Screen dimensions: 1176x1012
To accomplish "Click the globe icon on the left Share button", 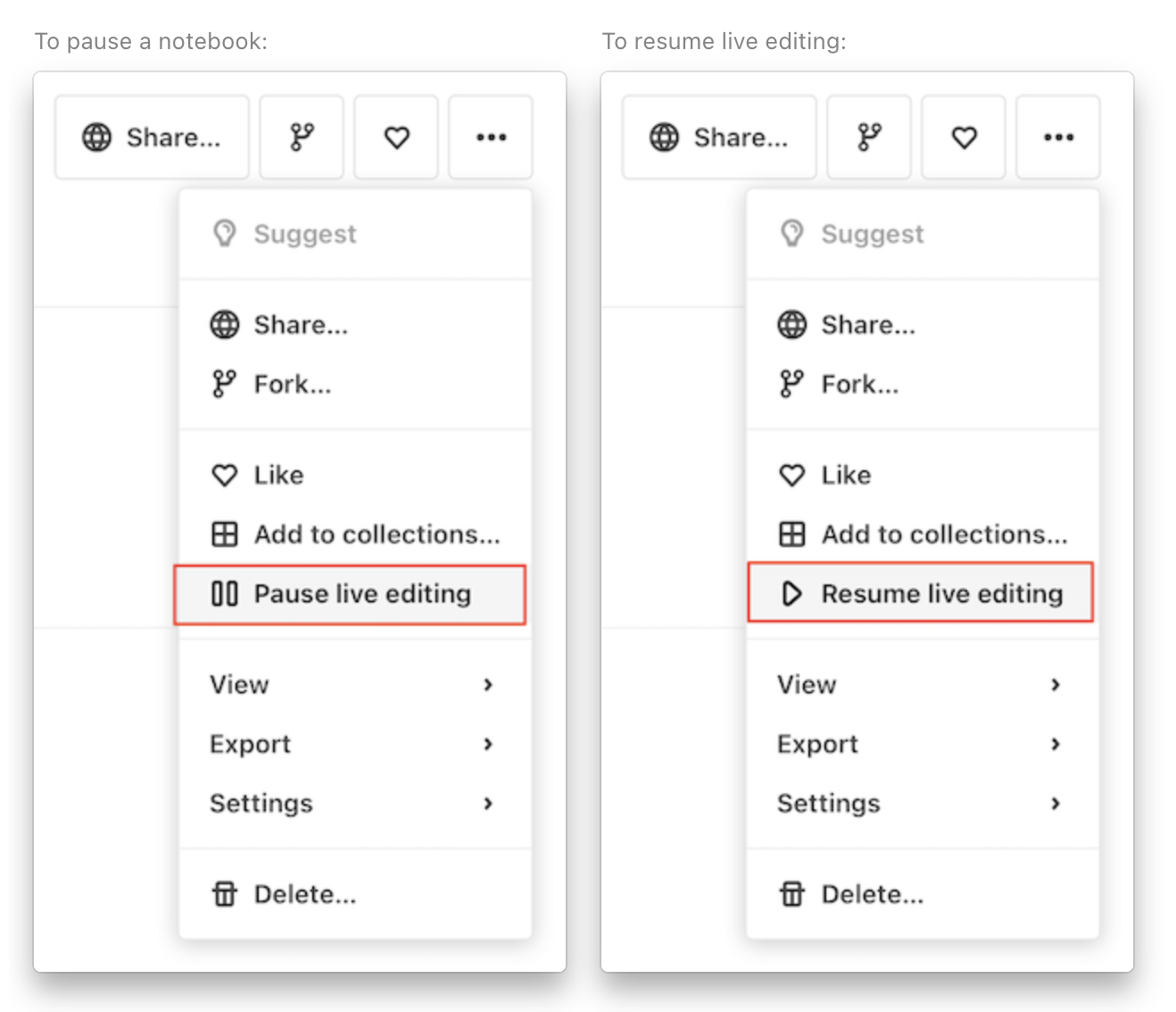I will click(x=98, y=137).
